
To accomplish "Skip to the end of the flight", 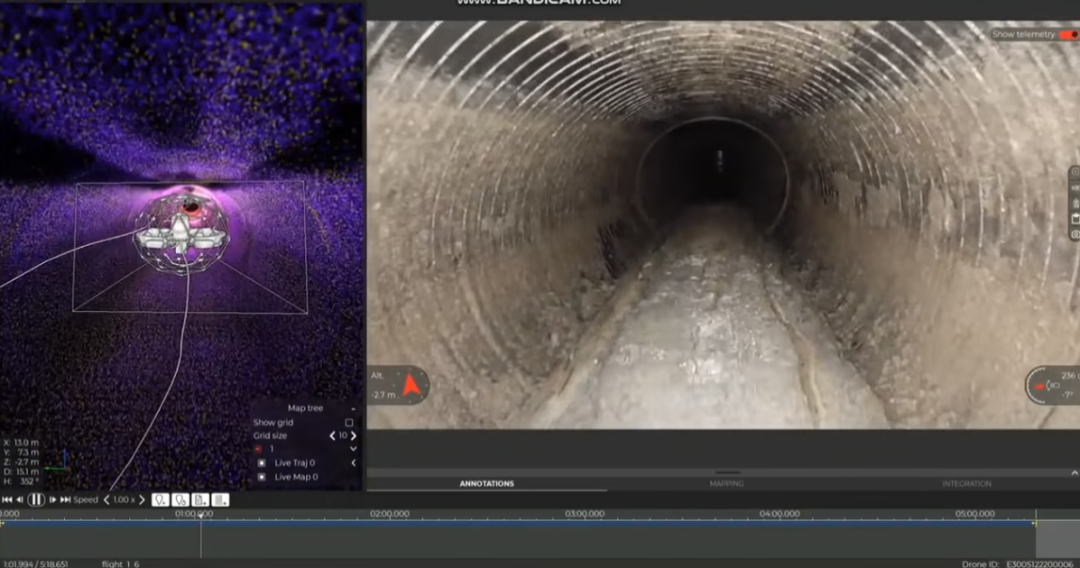I will [x=65, y=499].
